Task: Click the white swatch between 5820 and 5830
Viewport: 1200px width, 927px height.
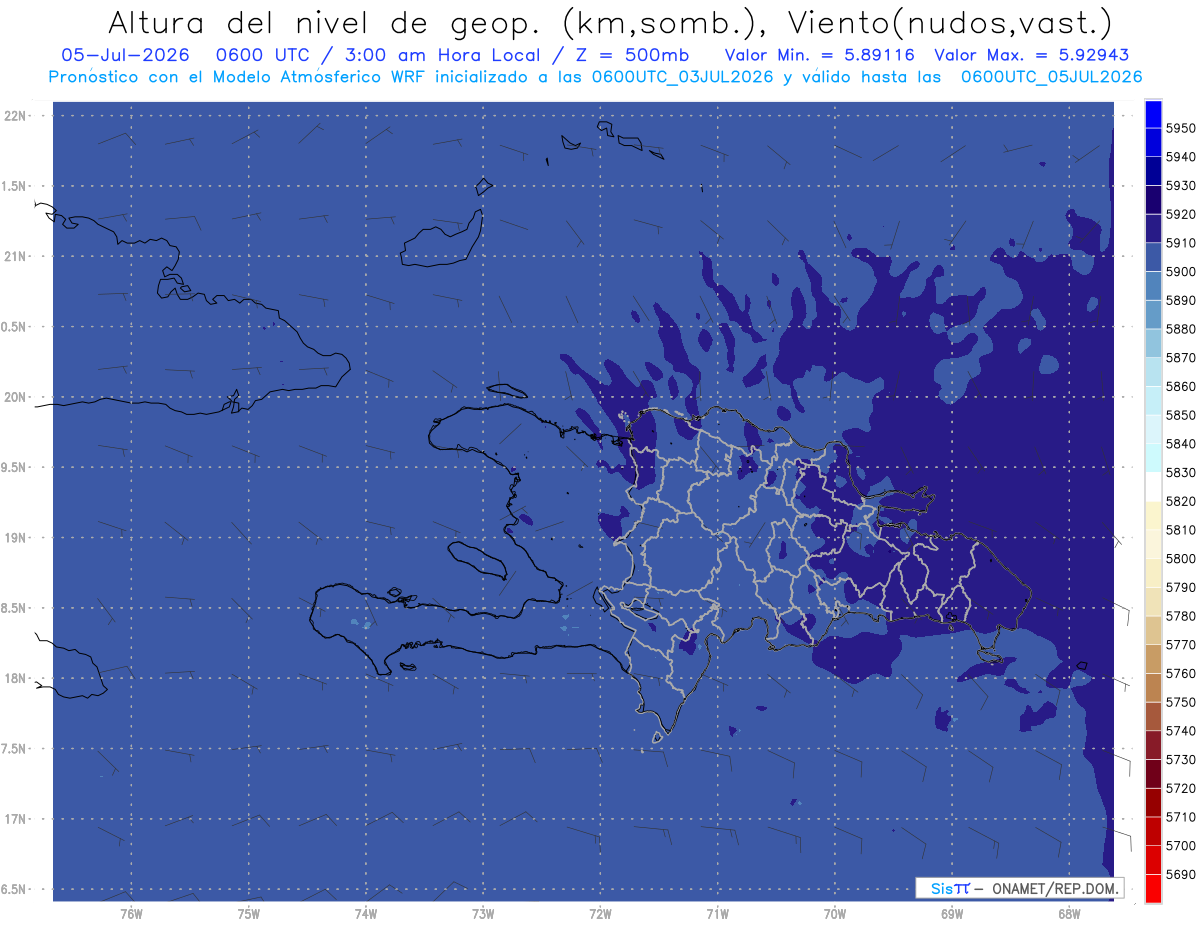Action: tap(1153, 486)
